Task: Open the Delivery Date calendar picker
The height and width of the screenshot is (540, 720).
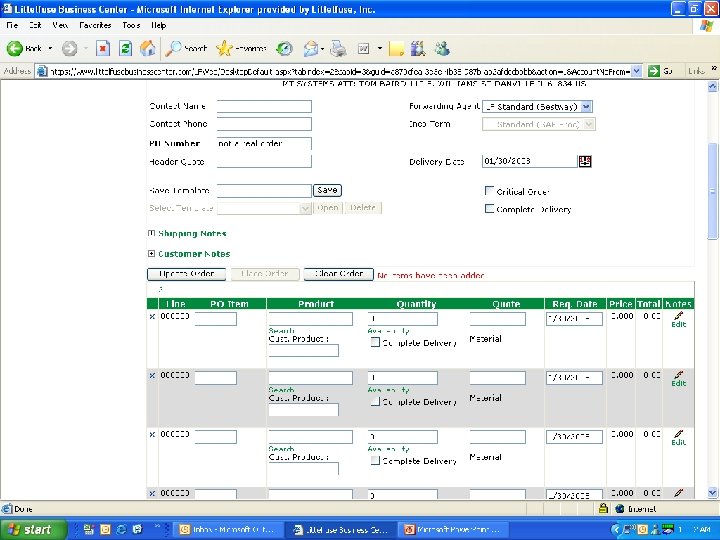Action: click(585, 161)
